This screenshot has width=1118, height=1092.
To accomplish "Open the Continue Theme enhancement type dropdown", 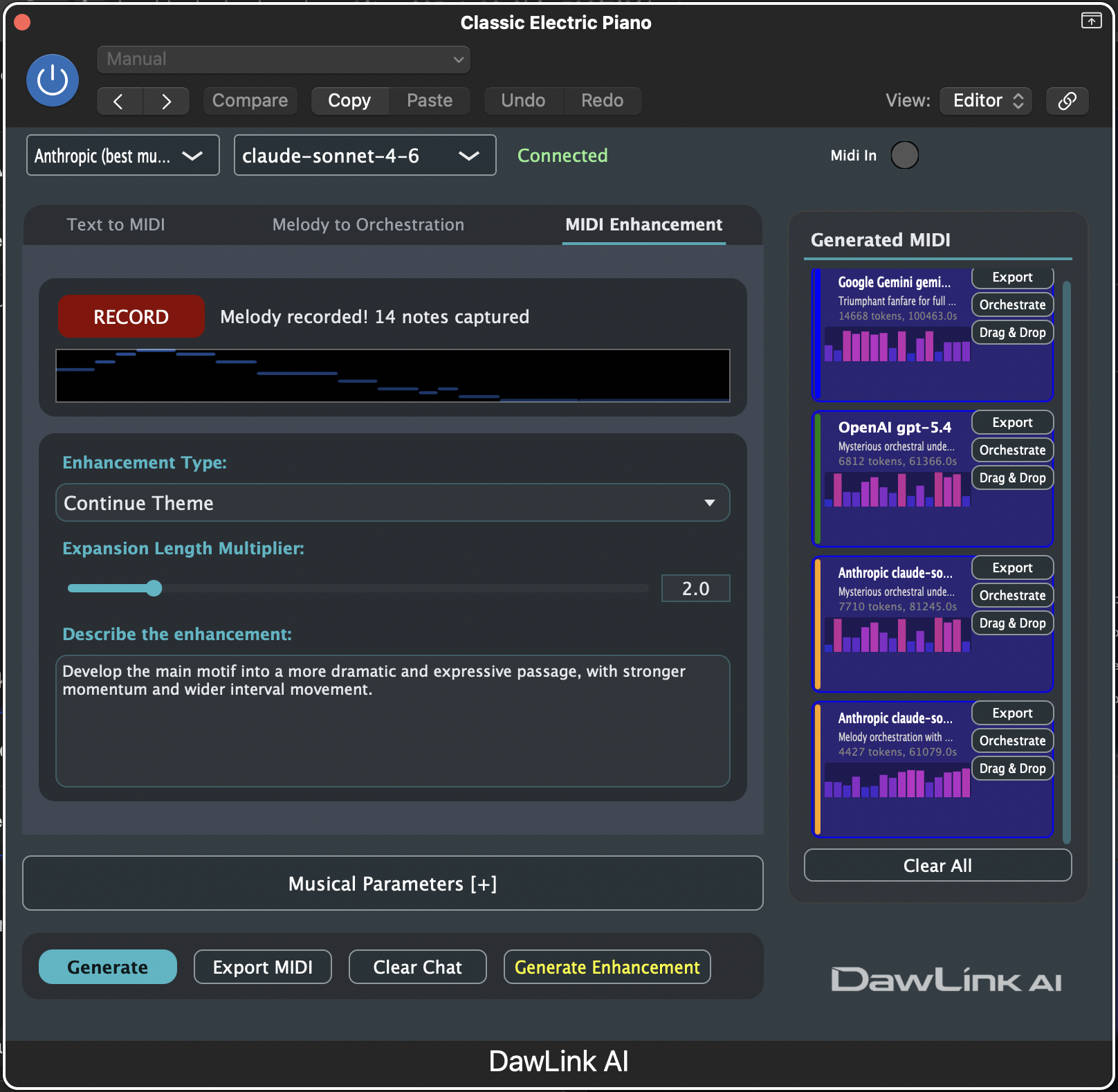I will pos(392,502).
